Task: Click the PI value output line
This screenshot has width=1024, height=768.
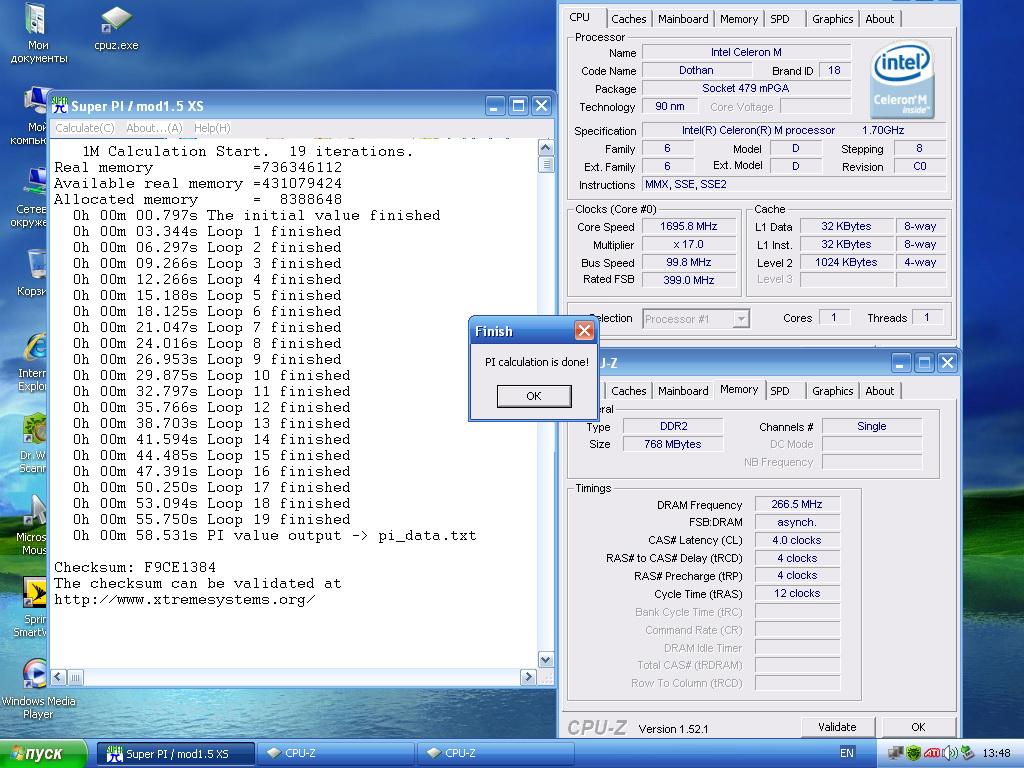Action: click(274, 536)
